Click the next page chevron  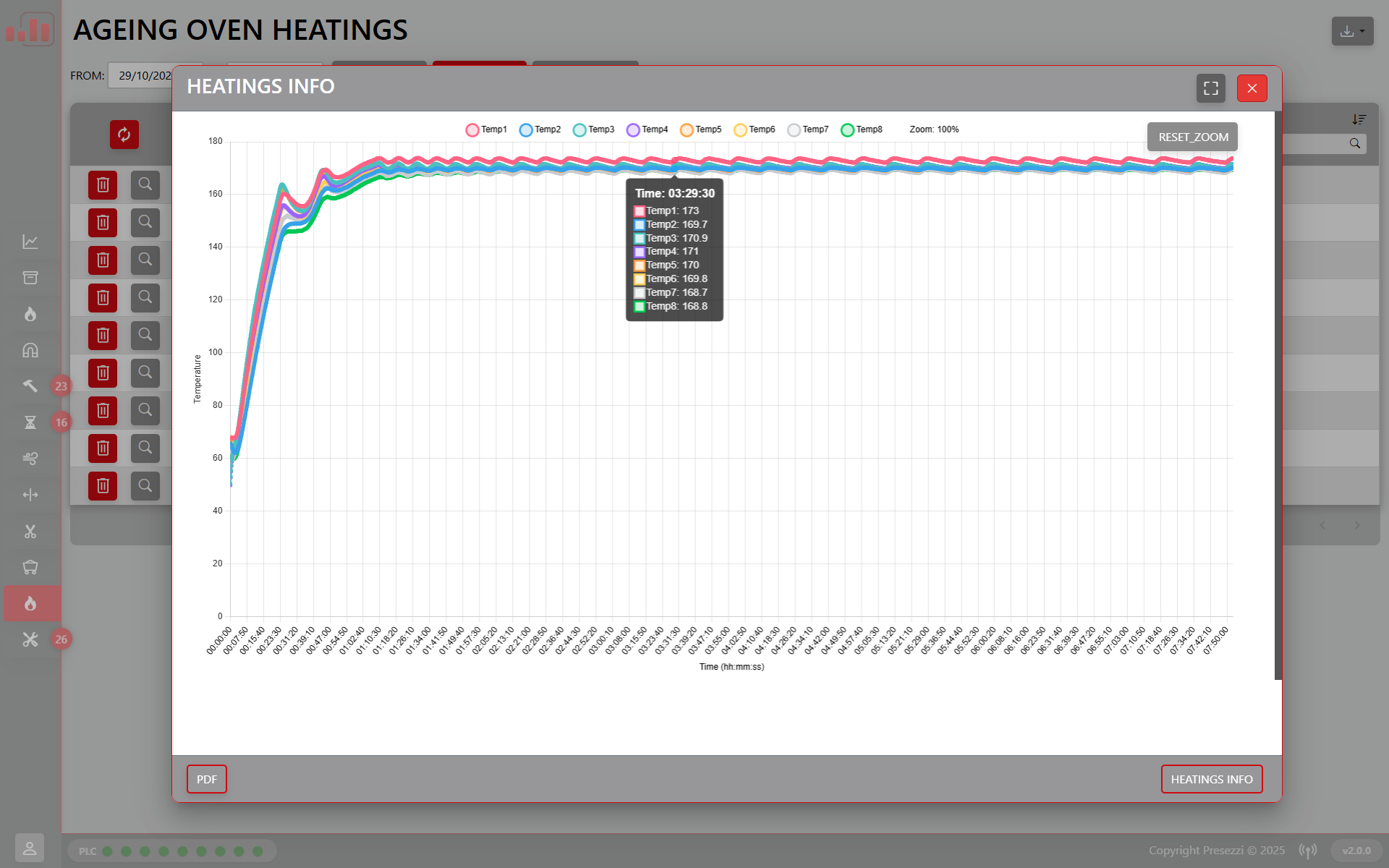pos(1357,525)
